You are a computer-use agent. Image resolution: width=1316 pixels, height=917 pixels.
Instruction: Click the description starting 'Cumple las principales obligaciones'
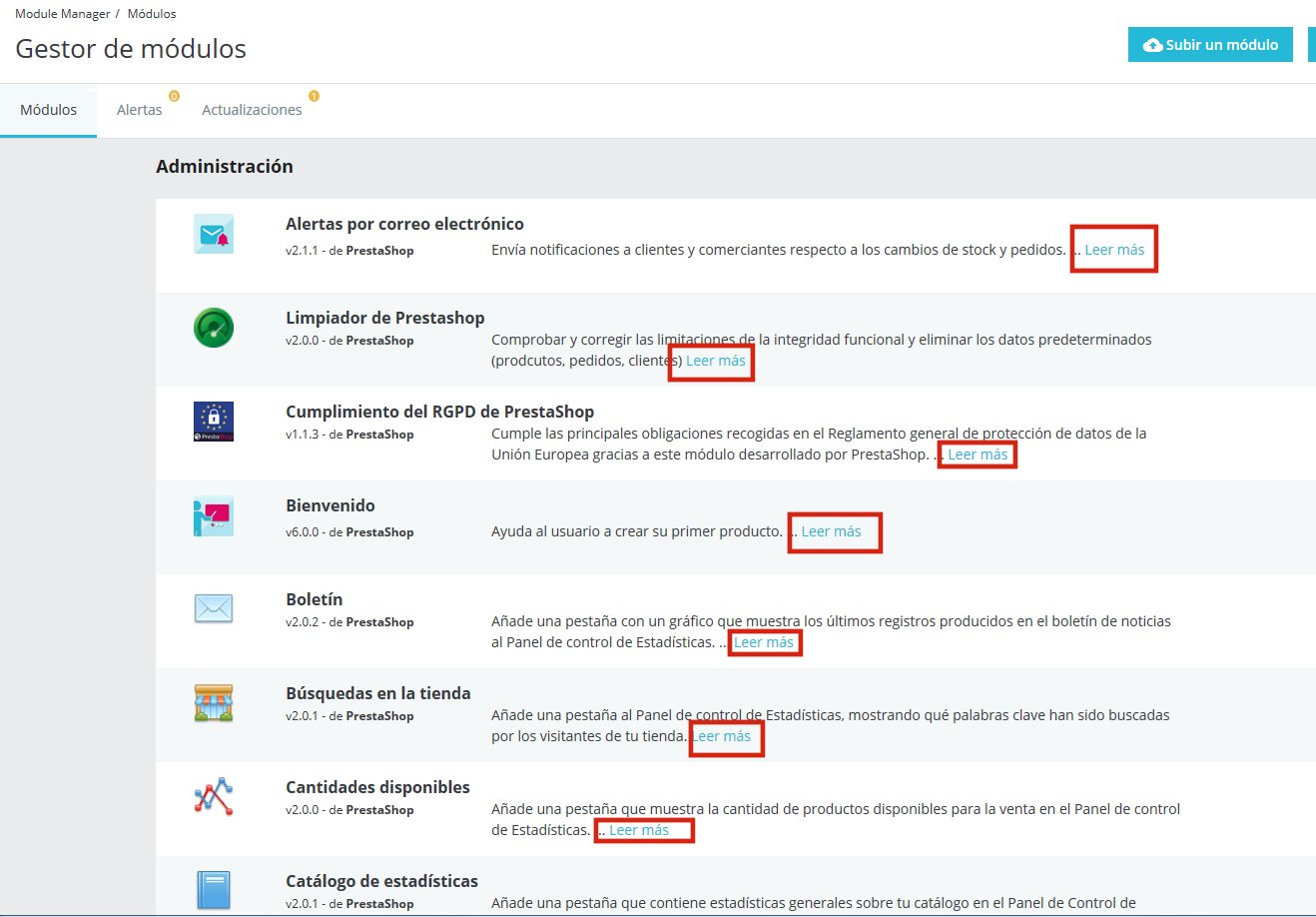coord(819,444)
